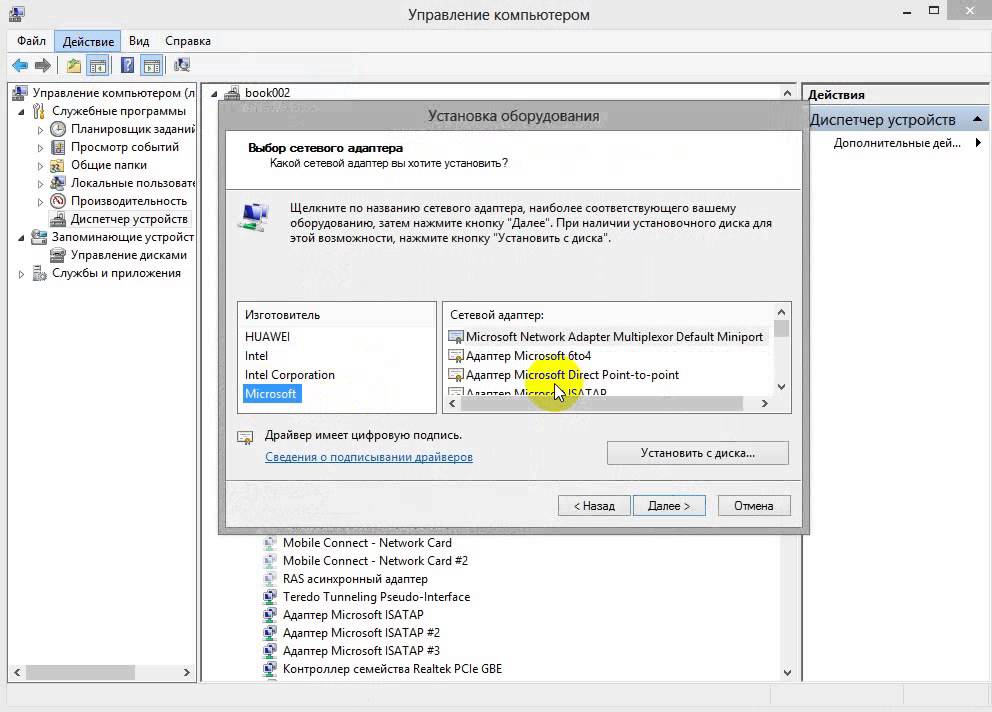Expand the Общие папки node
Image resolution: width=992 pixels, height=712 pixels.
40,166
